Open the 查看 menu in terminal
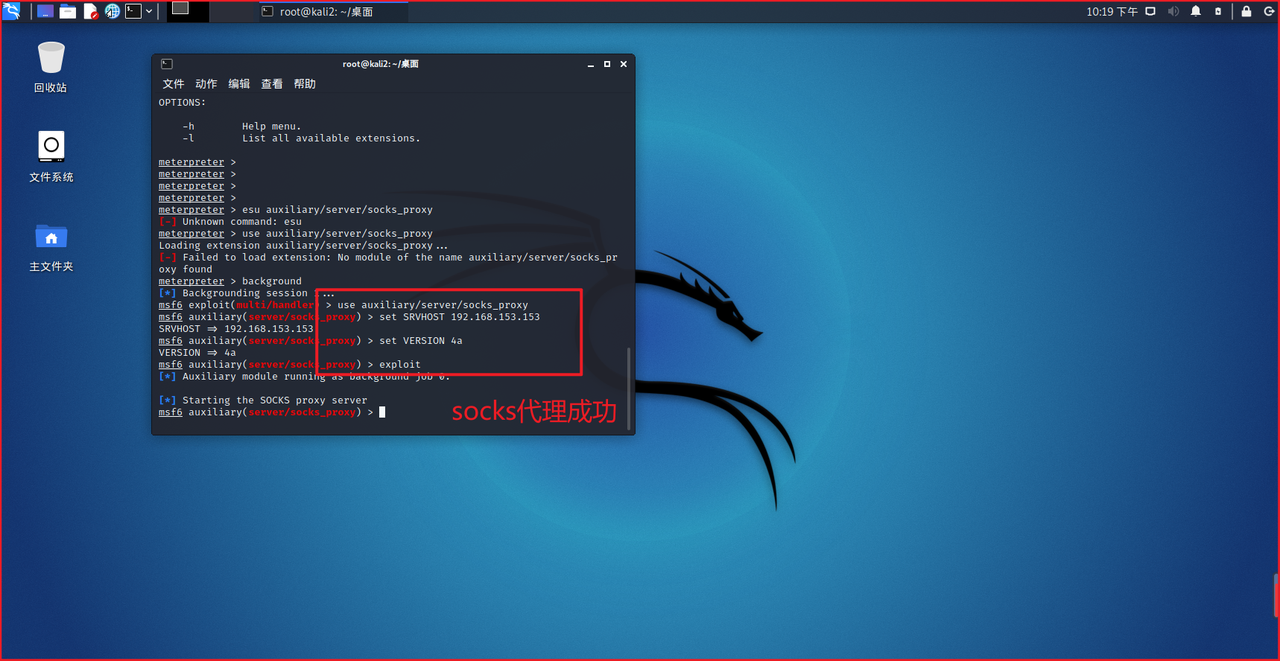This screenshot has width=1280, height=661. coord(272,84)
